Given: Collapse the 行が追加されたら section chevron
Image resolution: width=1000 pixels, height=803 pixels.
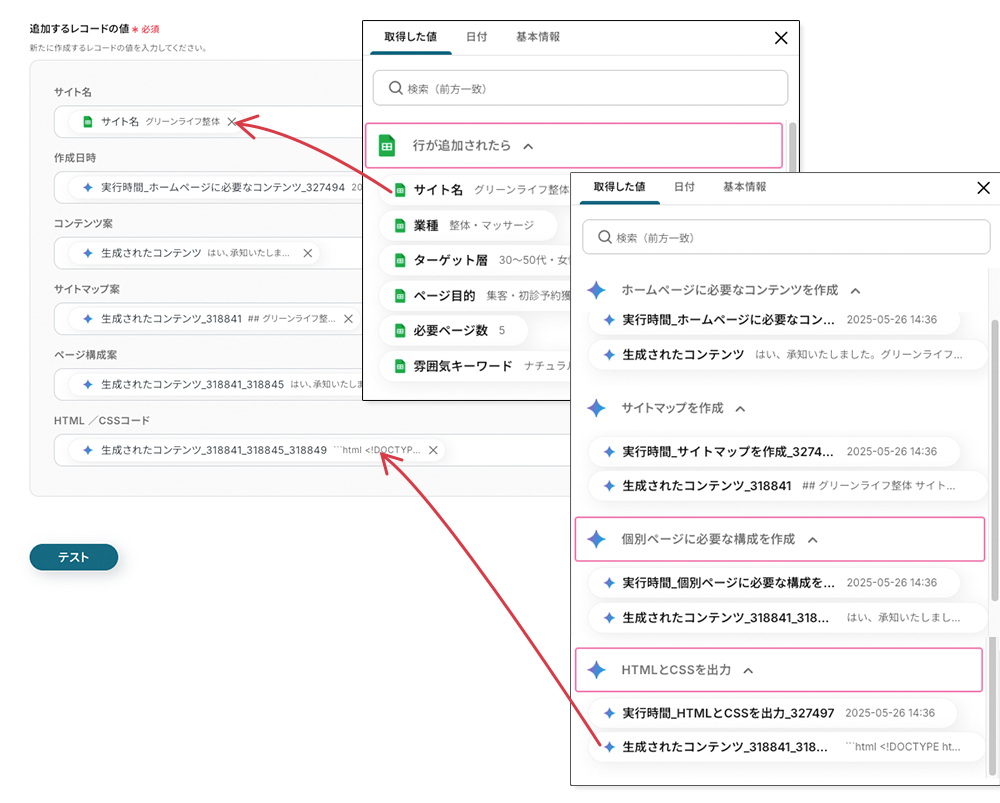Looking at the screenshot, I should click(528, 146).
